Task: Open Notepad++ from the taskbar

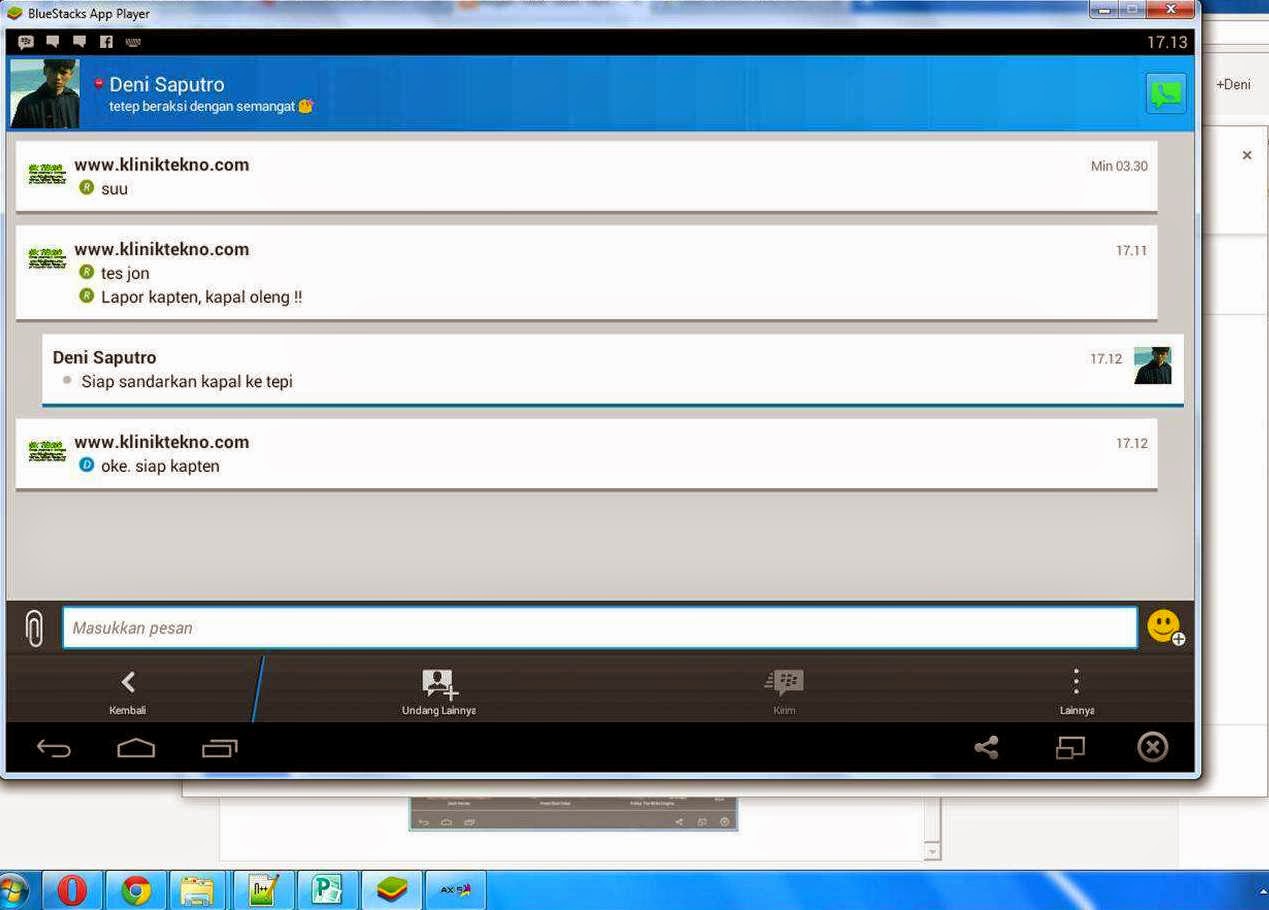Action: pyautogui.click(x=264, y=890)
